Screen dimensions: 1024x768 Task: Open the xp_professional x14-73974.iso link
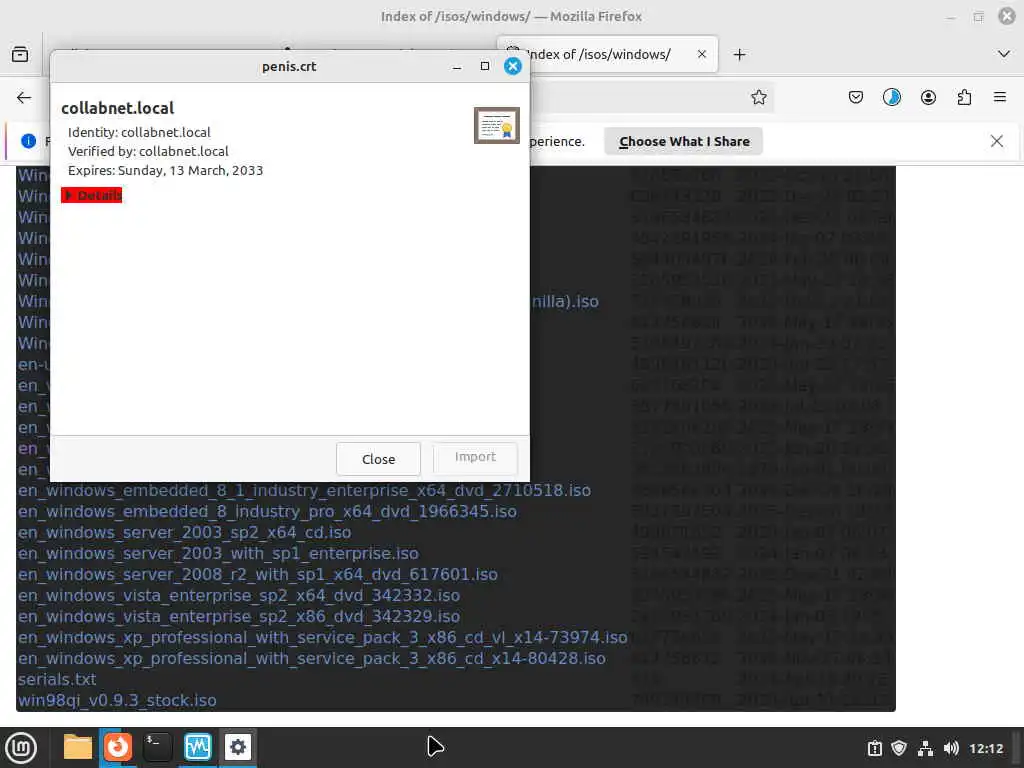point(323,637)
